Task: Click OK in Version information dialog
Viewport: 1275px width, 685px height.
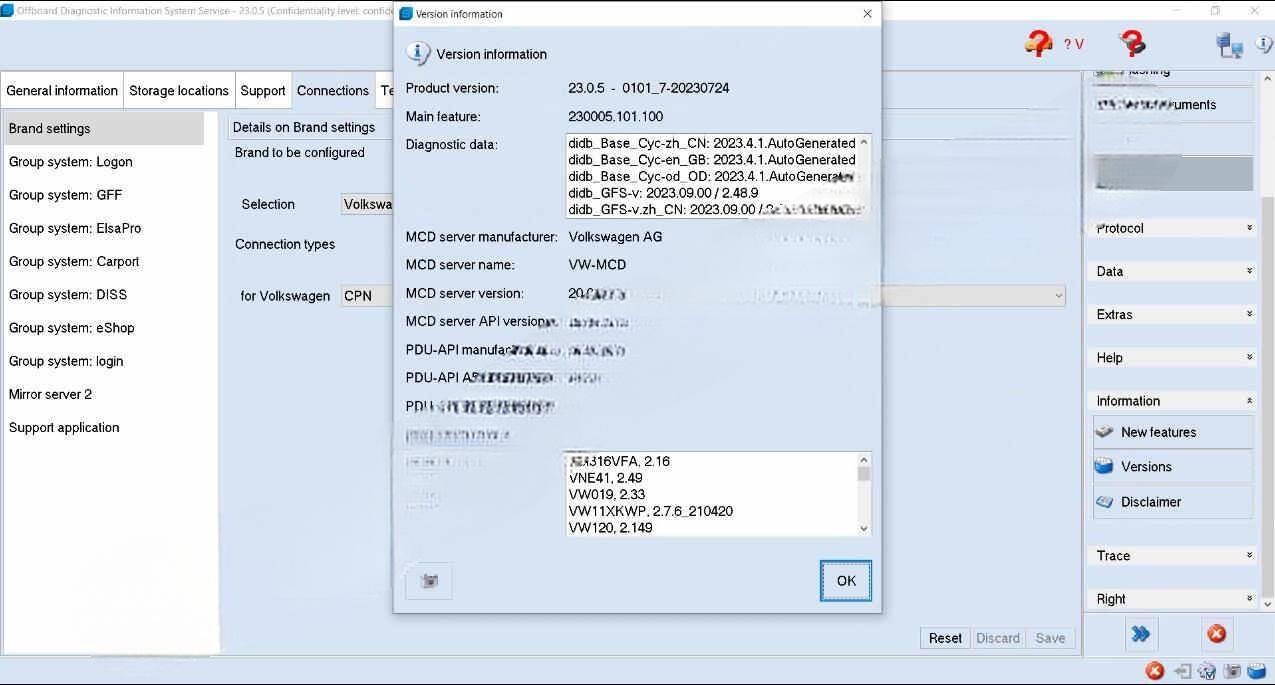Action: (x=846, y=581)
